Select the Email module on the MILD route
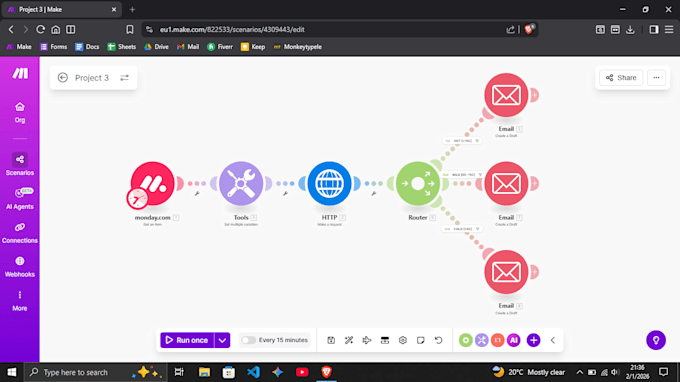The image size is (680, 382). pos(506,183)
